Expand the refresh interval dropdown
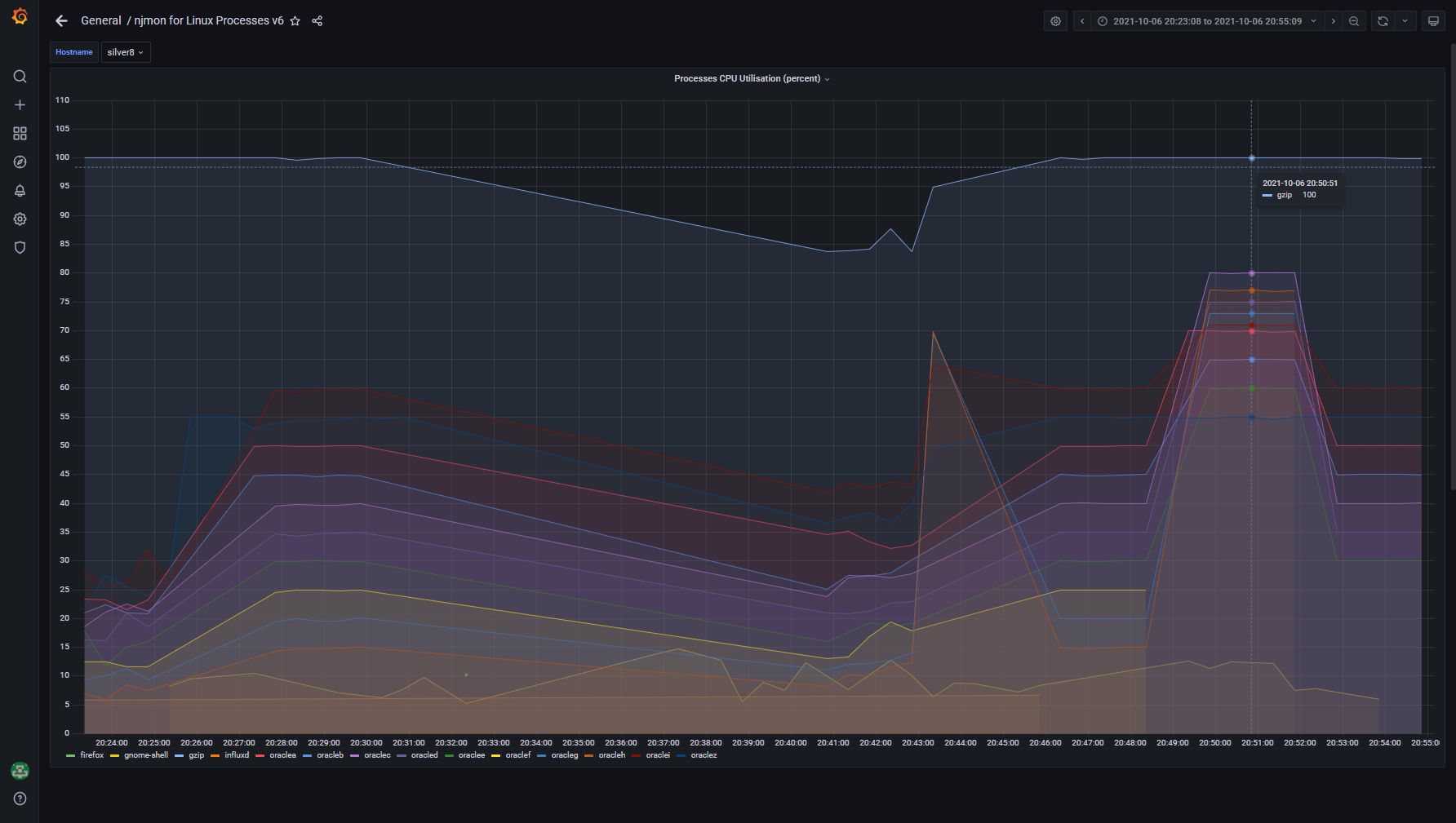Viewport: 1456px width, 823px height. click(1405, 21)
